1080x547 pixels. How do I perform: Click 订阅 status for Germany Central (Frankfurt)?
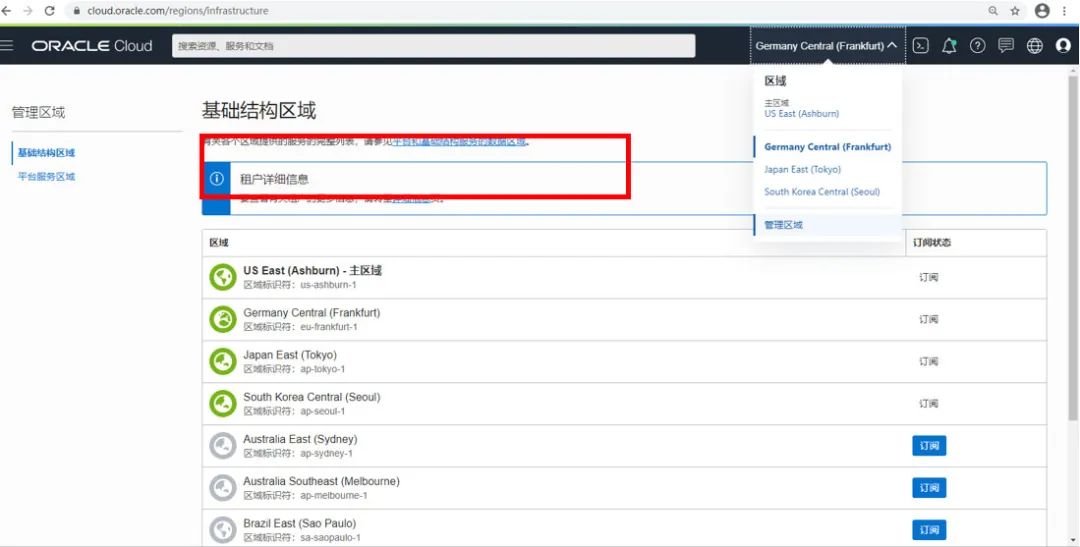[928, 319]
